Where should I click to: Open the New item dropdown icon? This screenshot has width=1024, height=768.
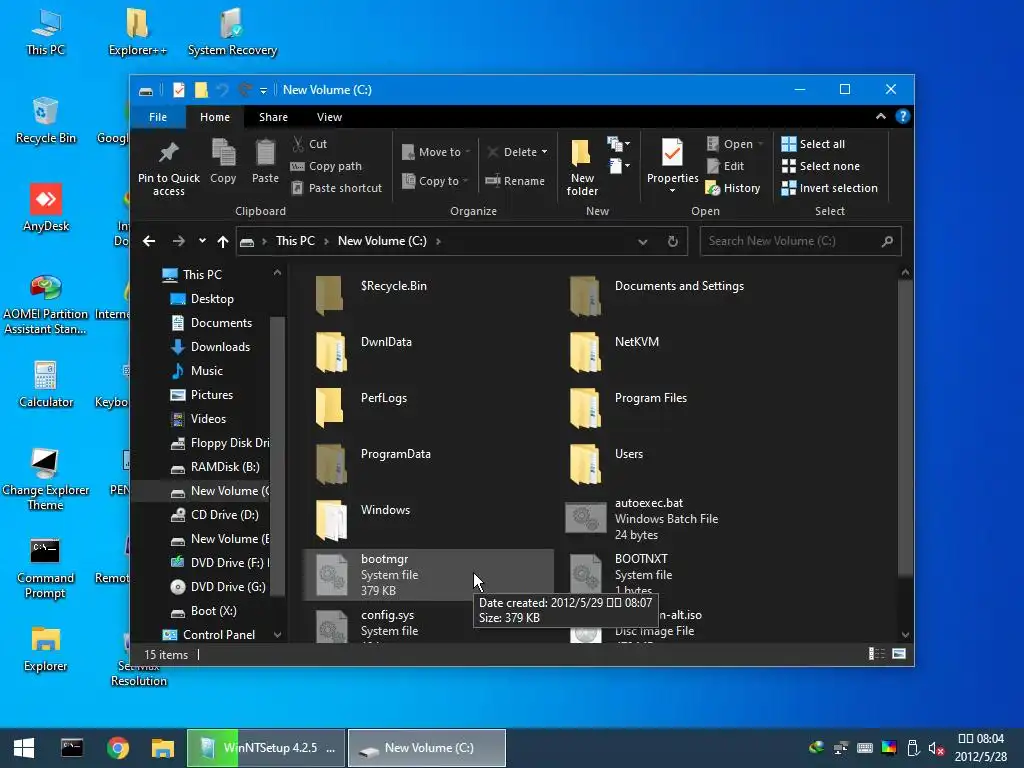pyautogui.click(x=618, y=144)
